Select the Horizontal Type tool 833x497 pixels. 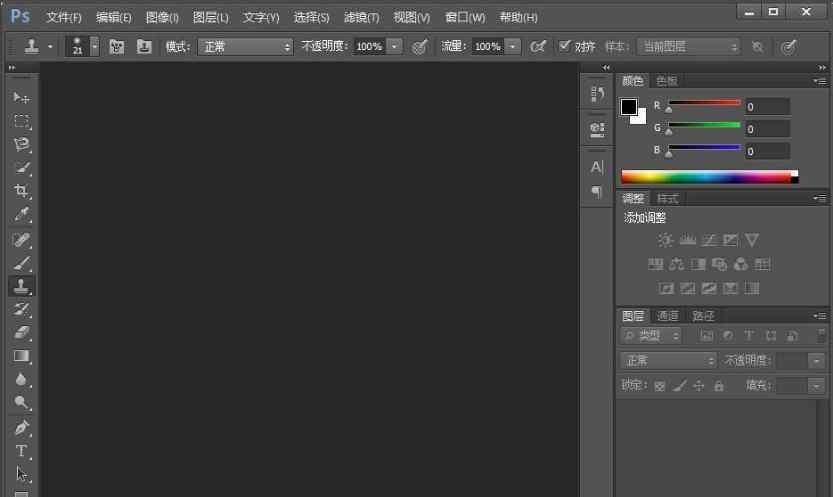(21, 451)
